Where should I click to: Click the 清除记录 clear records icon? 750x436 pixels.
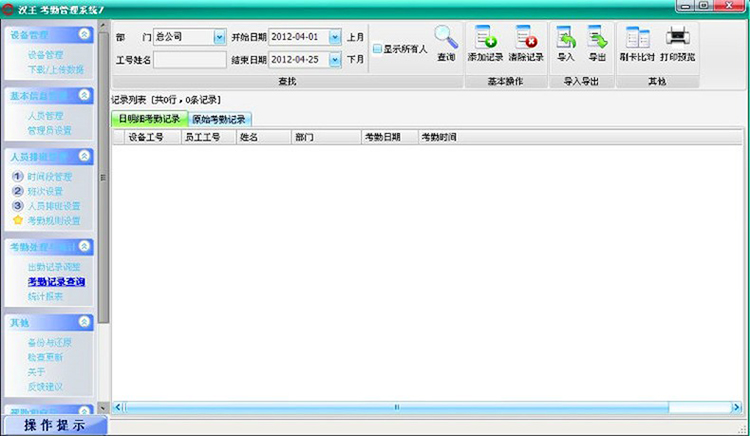[x=526, y=37]
